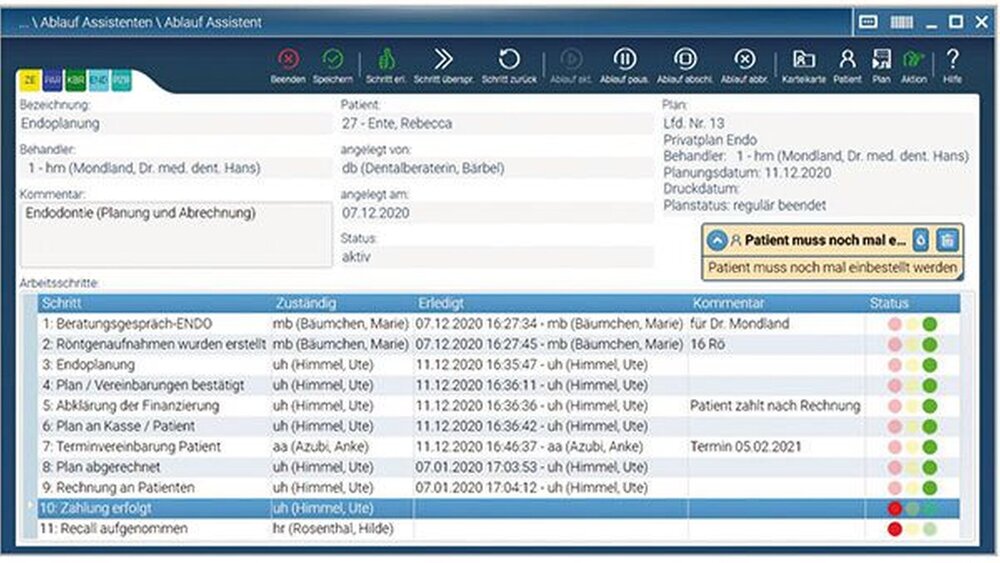
Task: Open the Karteikarte icon
Action: pyautogui.click(x=804, y=61)
